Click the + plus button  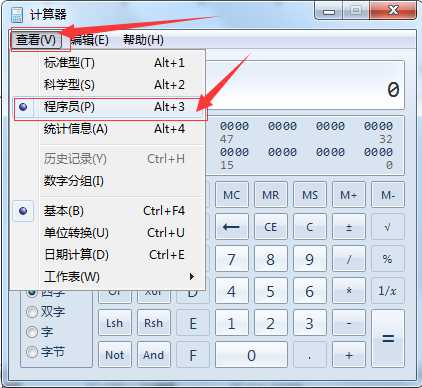click(349, 355)
